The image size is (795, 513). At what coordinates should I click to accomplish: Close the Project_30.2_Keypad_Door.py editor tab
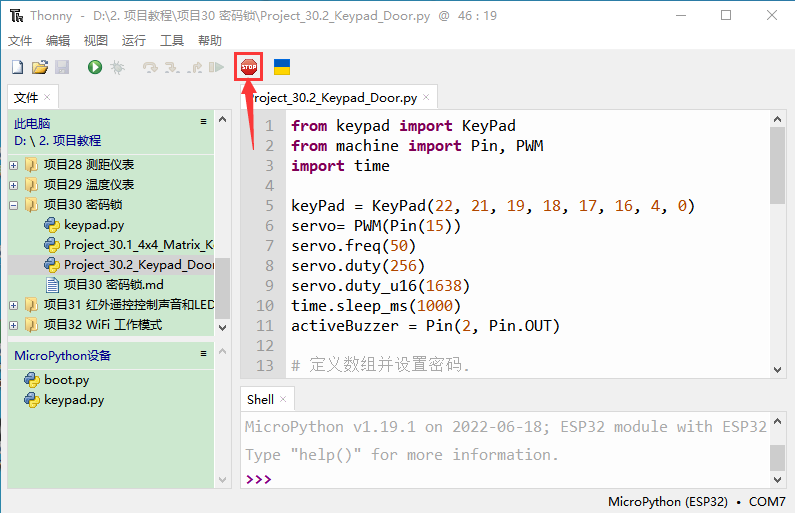(427, 98)
